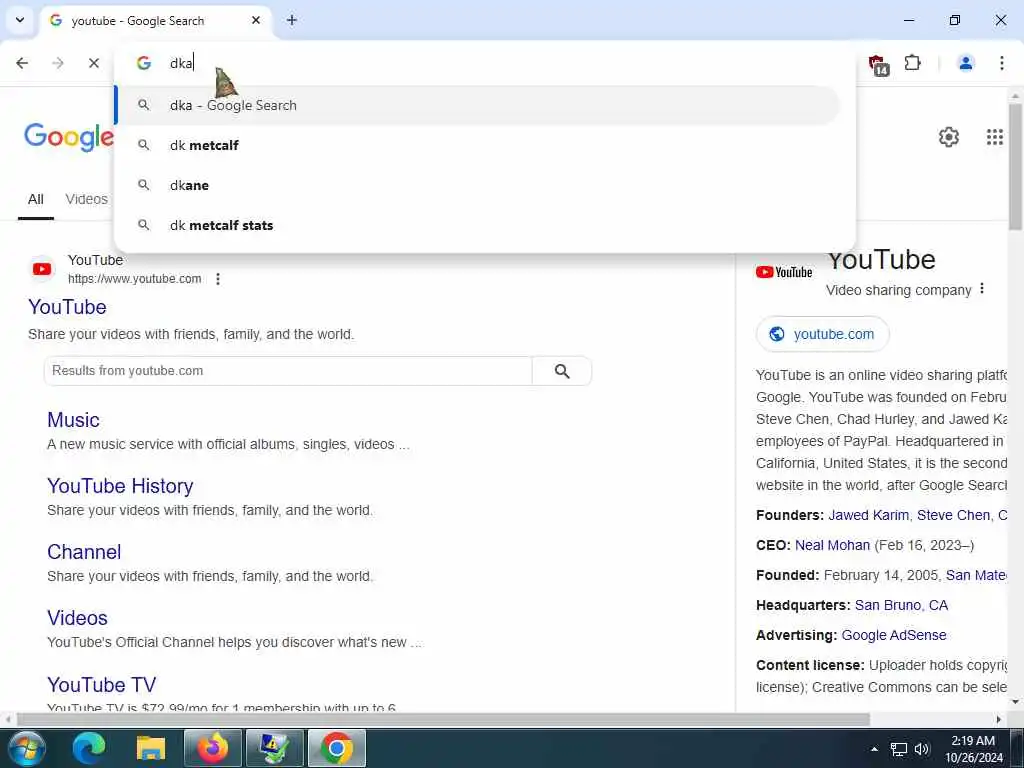Select the youtube - Google Search tab

coord(155,21)
